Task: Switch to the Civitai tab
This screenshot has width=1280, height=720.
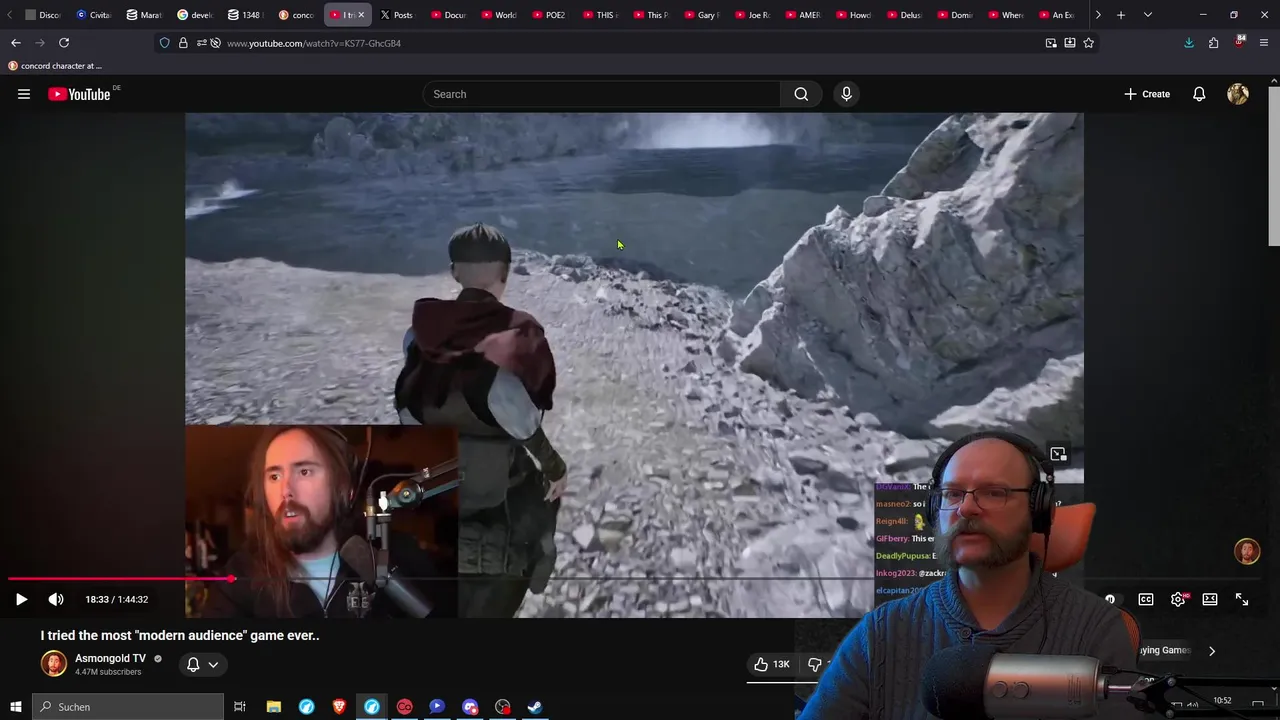Action: (x=93, y=15)
